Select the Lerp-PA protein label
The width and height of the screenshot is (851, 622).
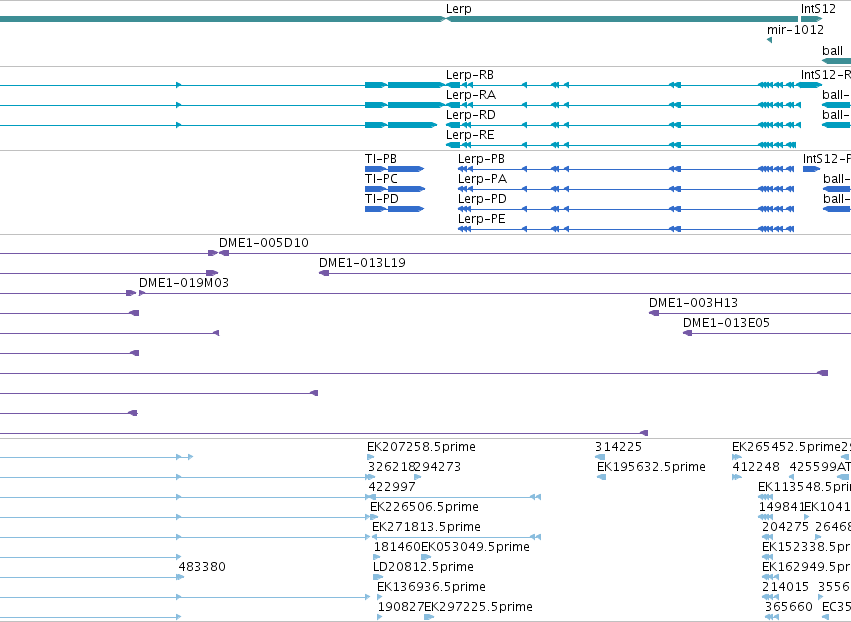pos(482,179)
